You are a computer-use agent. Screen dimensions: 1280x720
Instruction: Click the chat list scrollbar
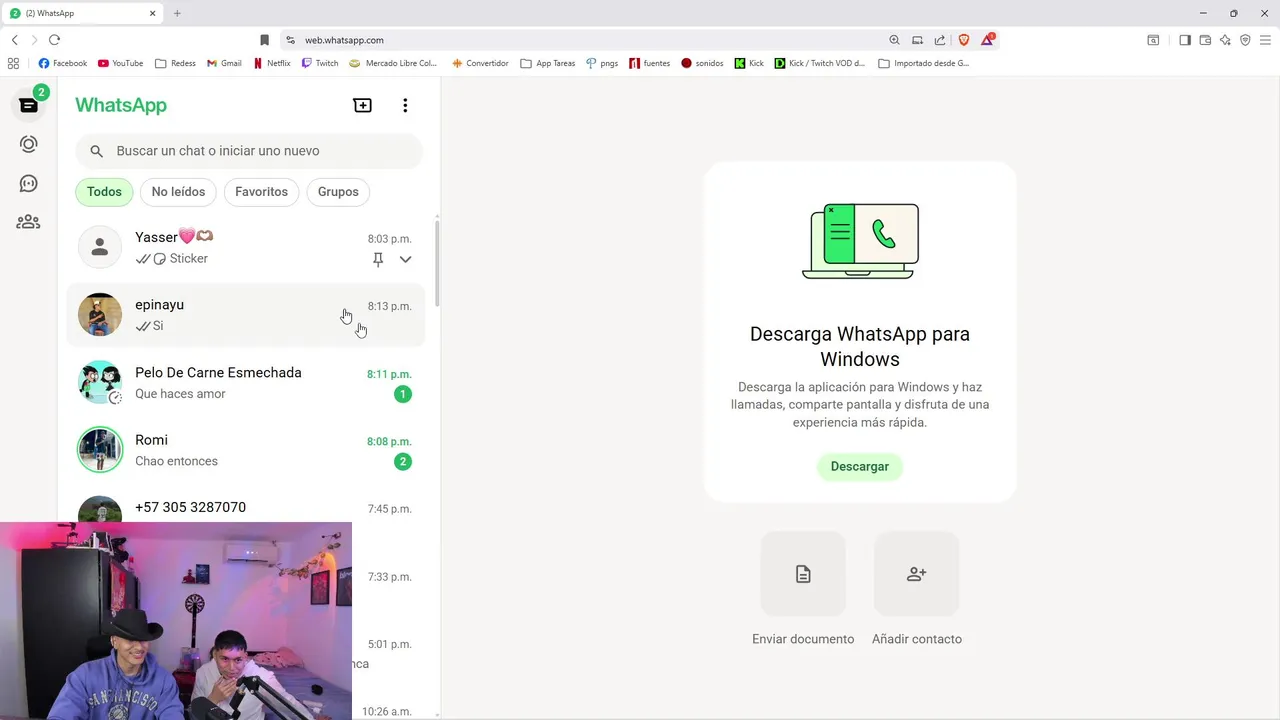point(437,263)
